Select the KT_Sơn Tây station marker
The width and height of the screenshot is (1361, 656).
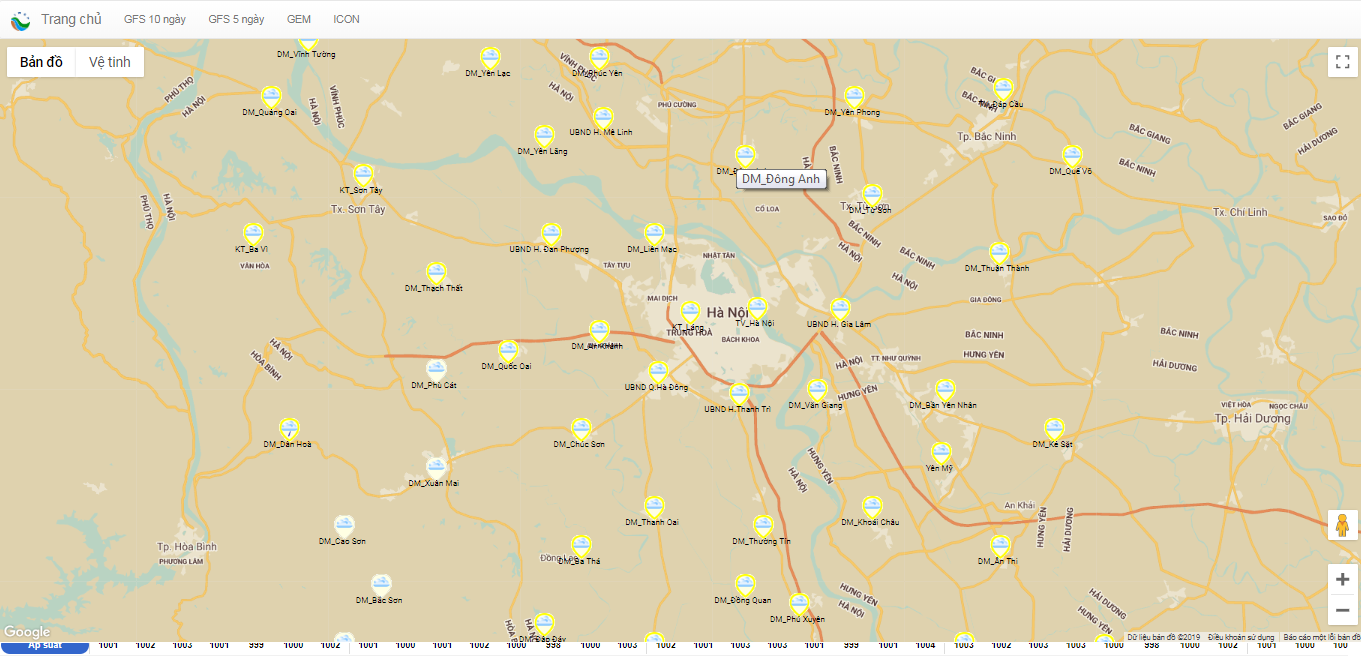[363, 175]
